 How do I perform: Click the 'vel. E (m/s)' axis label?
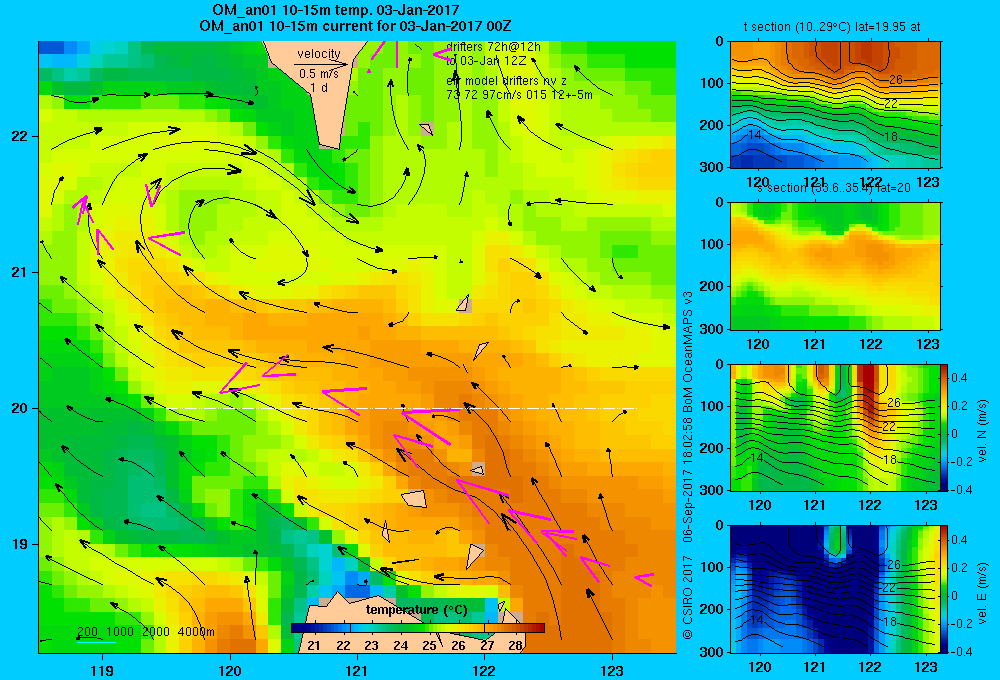[x=983, y=592]
